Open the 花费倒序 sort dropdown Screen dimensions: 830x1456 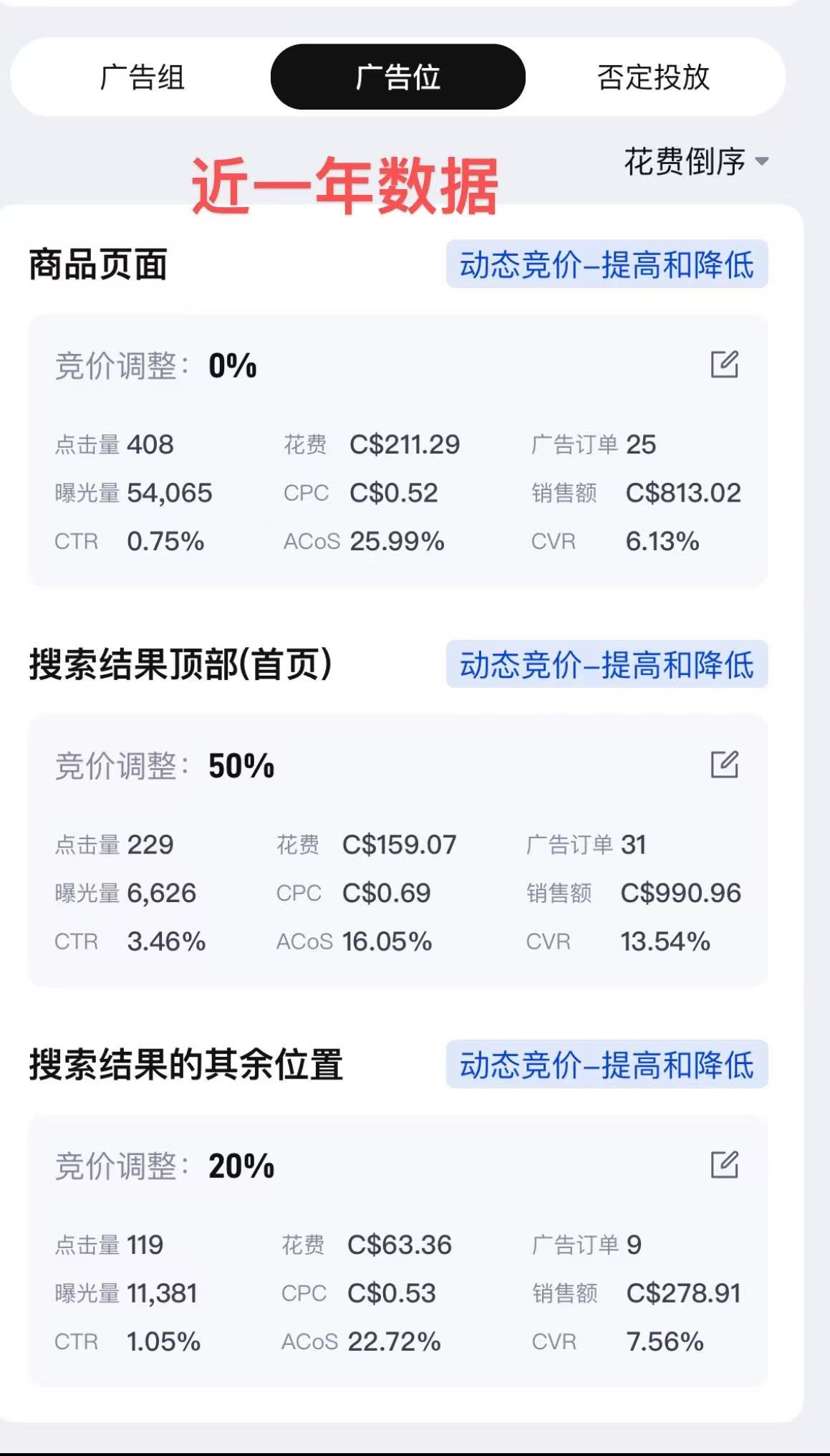point(685,162)
